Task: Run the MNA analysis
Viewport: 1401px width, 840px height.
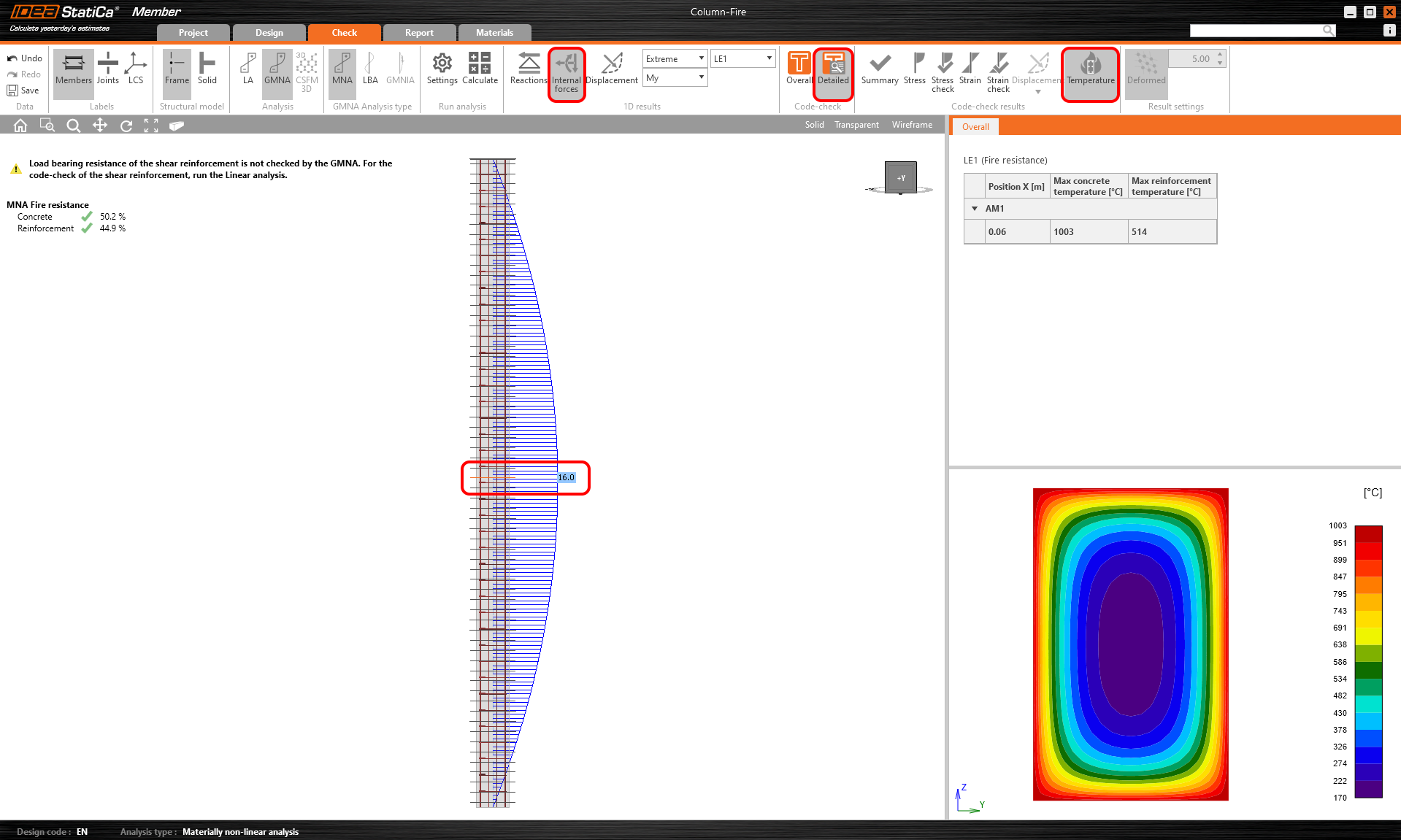Action: [342, 69]
